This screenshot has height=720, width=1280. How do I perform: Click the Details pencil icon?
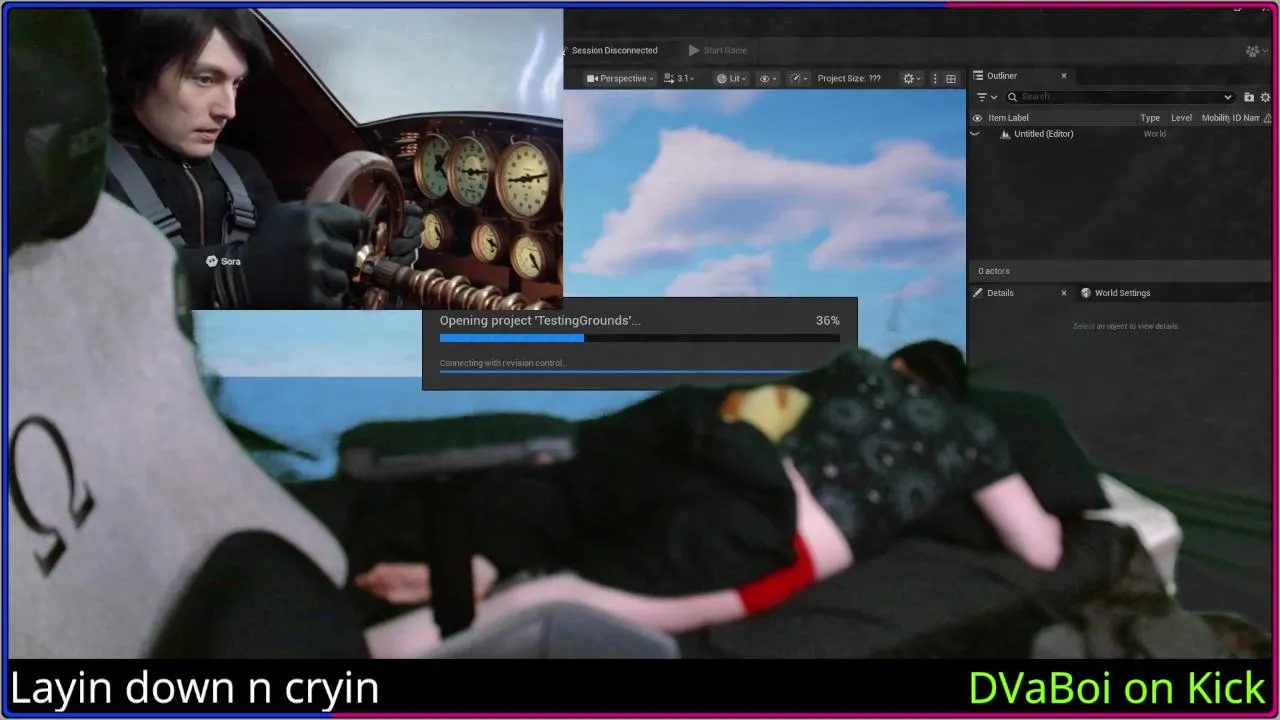(x=978, y=293)
